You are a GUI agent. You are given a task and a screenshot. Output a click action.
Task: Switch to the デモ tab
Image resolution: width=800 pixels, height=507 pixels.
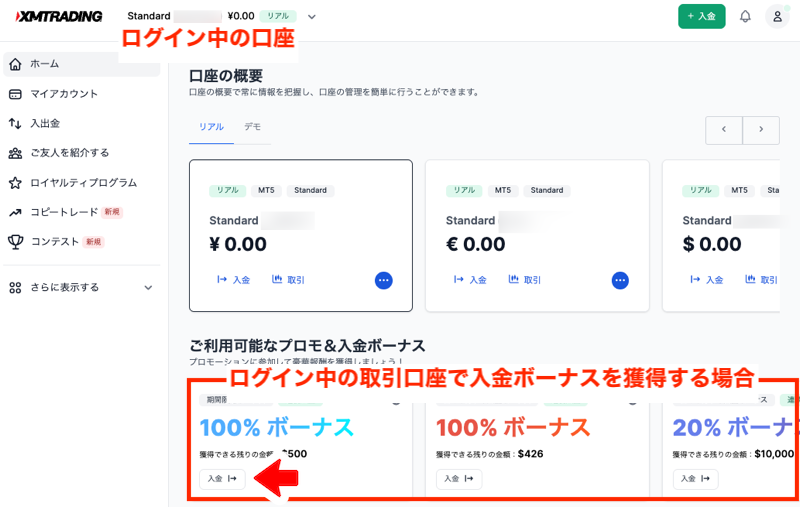pyautogui.click(x=252, y=126)
